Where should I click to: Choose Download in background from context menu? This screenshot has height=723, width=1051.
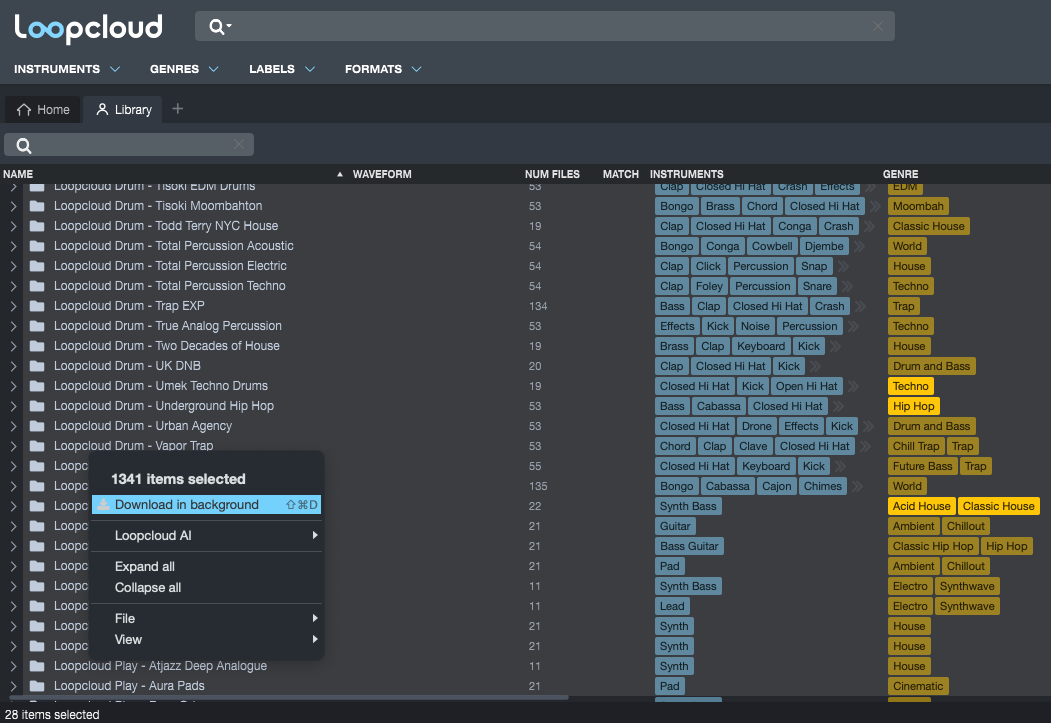point(206,505)
